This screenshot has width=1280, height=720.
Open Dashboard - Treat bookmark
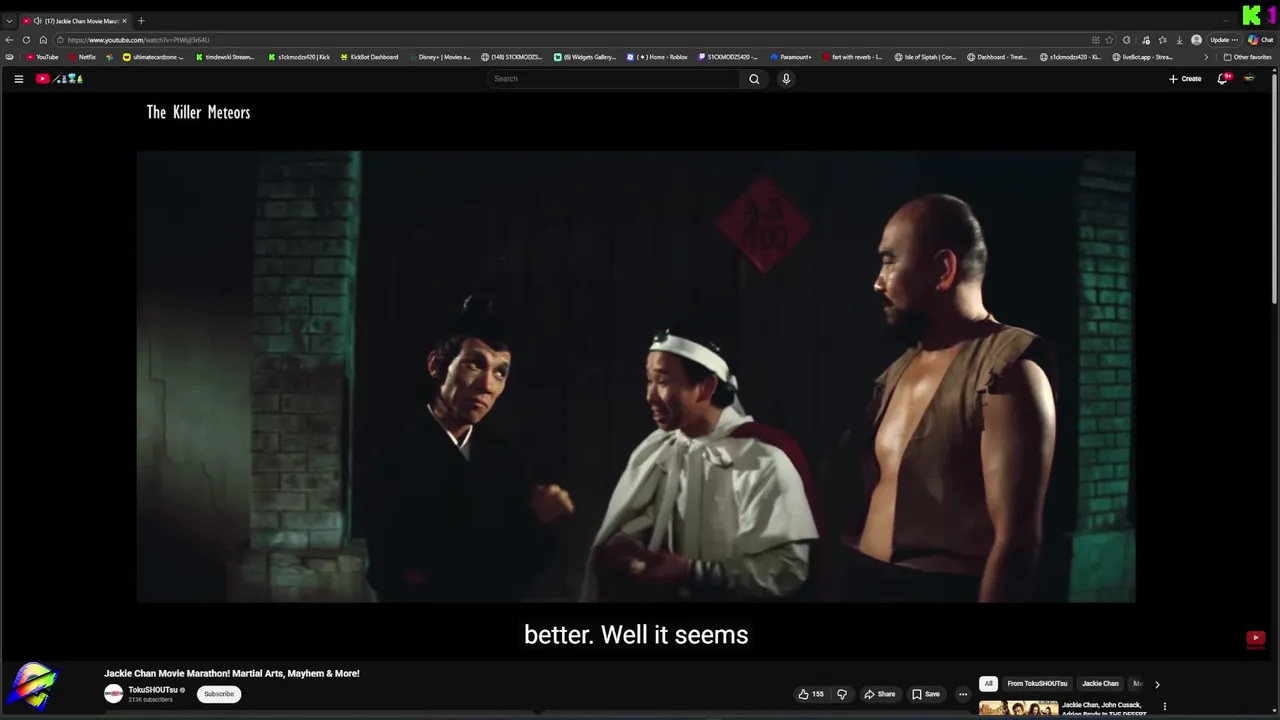[x=997, y=57]
